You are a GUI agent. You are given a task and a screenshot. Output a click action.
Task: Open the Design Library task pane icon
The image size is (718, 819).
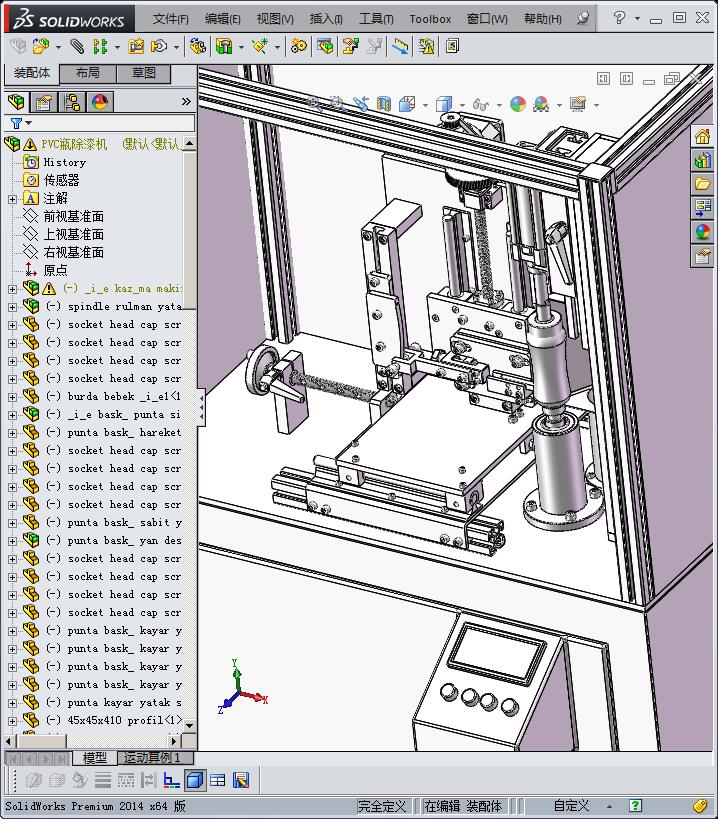coord(702,160)
